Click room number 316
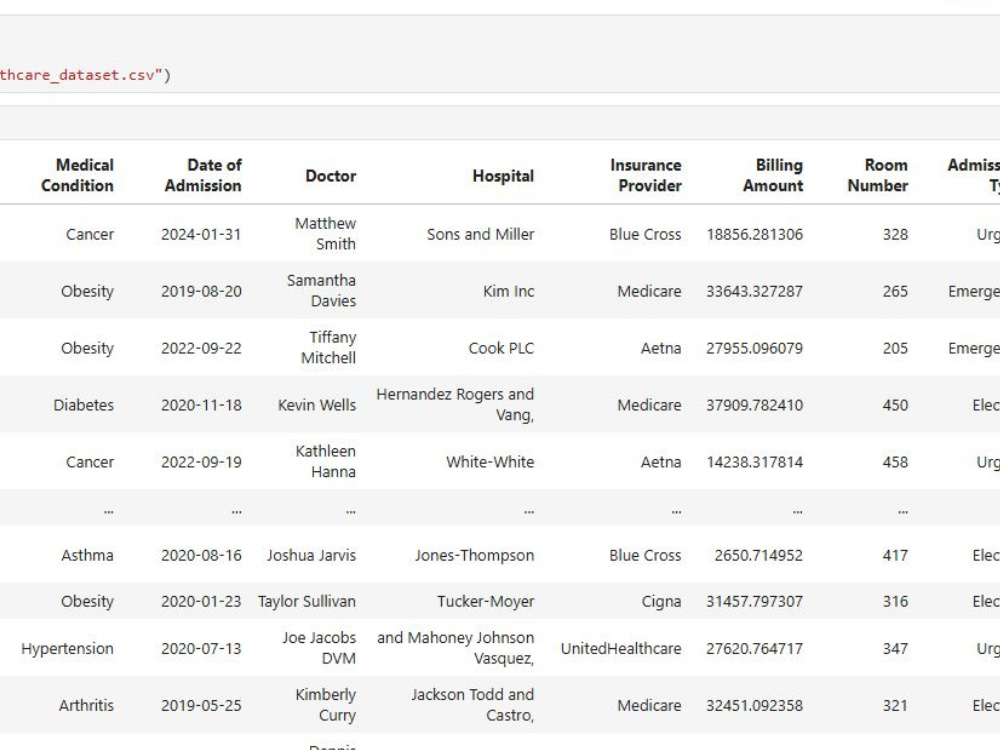Screen dimensions: 1000x750 [895, 601]
